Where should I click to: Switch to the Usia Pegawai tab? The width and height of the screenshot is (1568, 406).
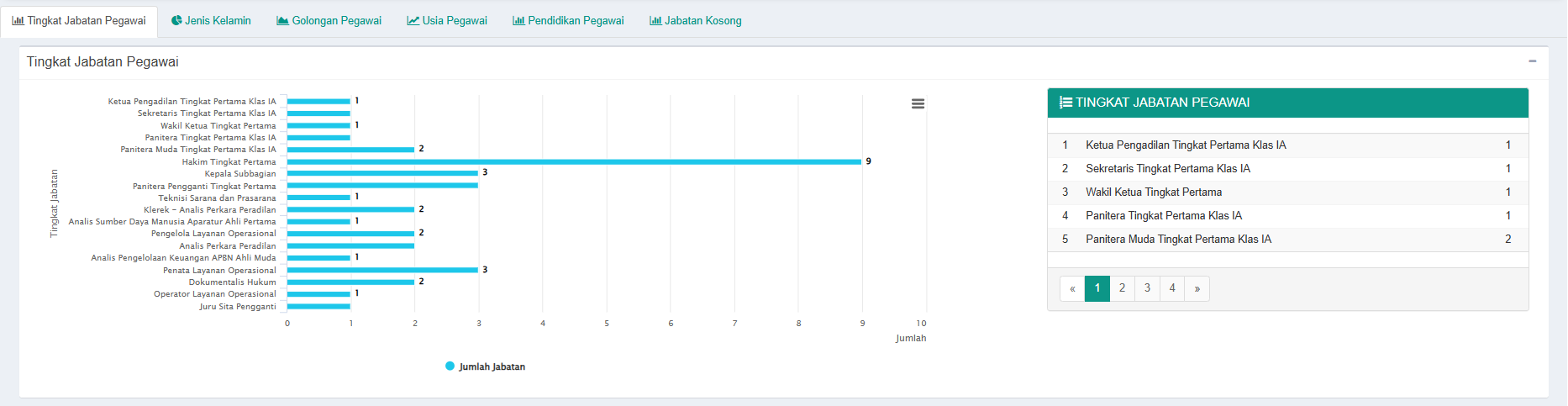[x=447, y=21]
